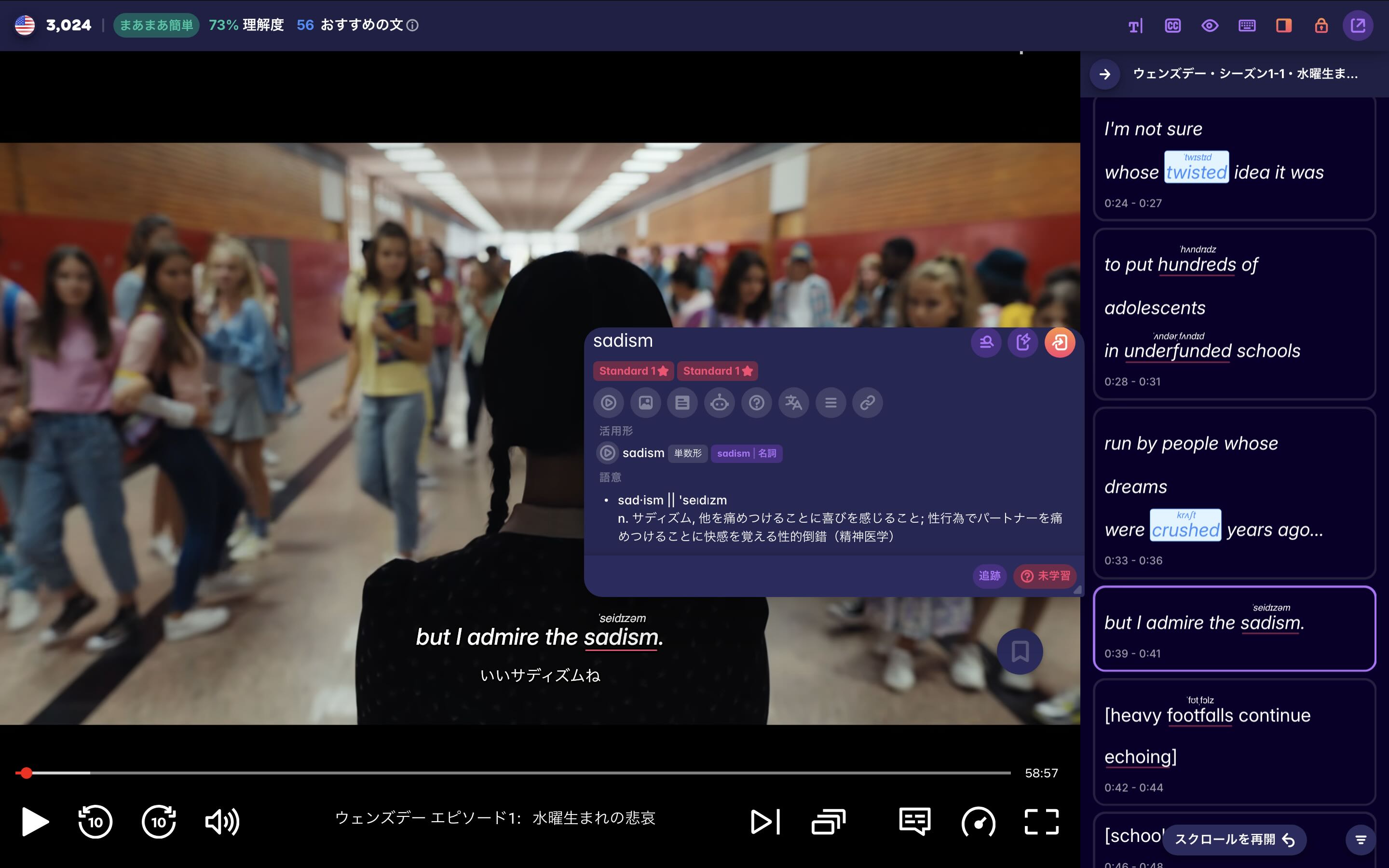Click the eye icon to hide subtitles

1210,25
